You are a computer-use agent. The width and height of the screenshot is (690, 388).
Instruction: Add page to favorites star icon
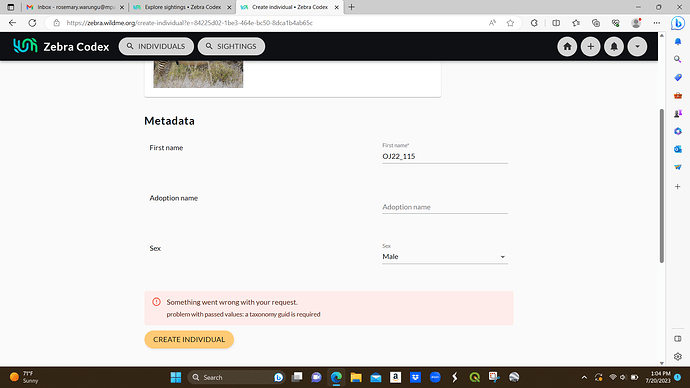(510, 23)
